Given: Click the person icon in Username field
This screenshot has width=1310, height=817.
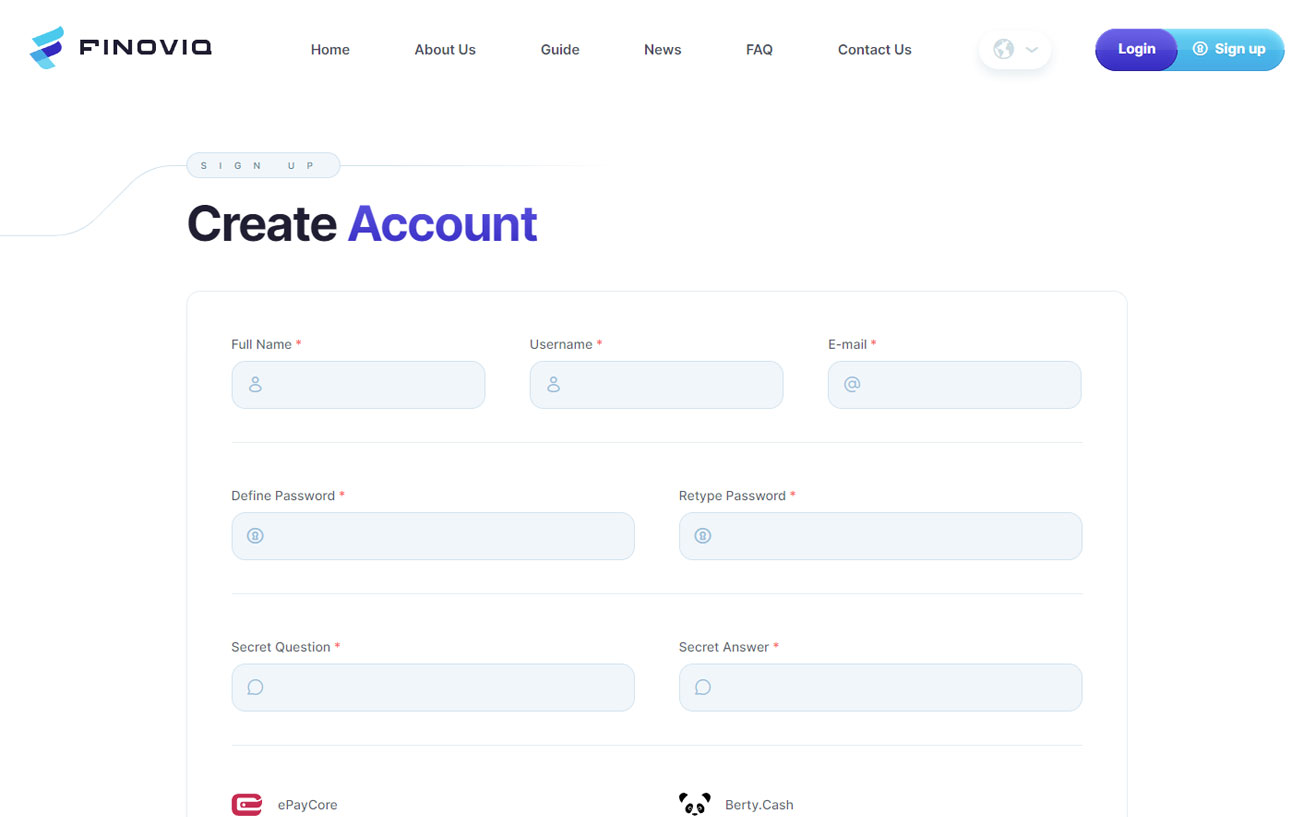Looking at the screenshot, I should [x=553, y=385].
